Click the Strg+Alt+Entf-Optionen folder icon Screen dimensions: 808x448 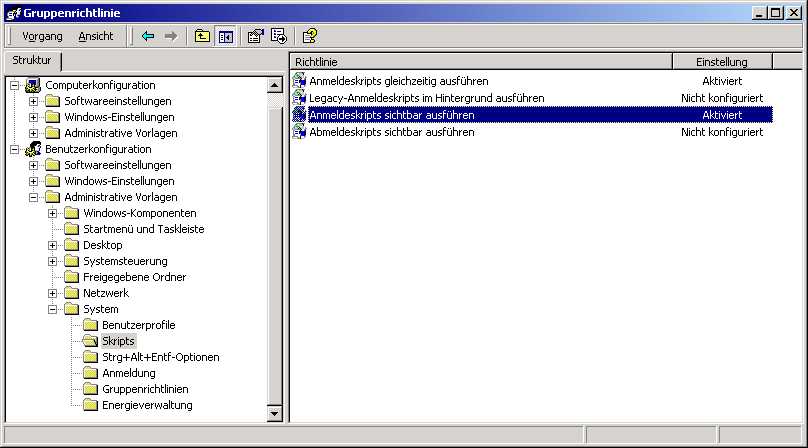pos(90,357)
